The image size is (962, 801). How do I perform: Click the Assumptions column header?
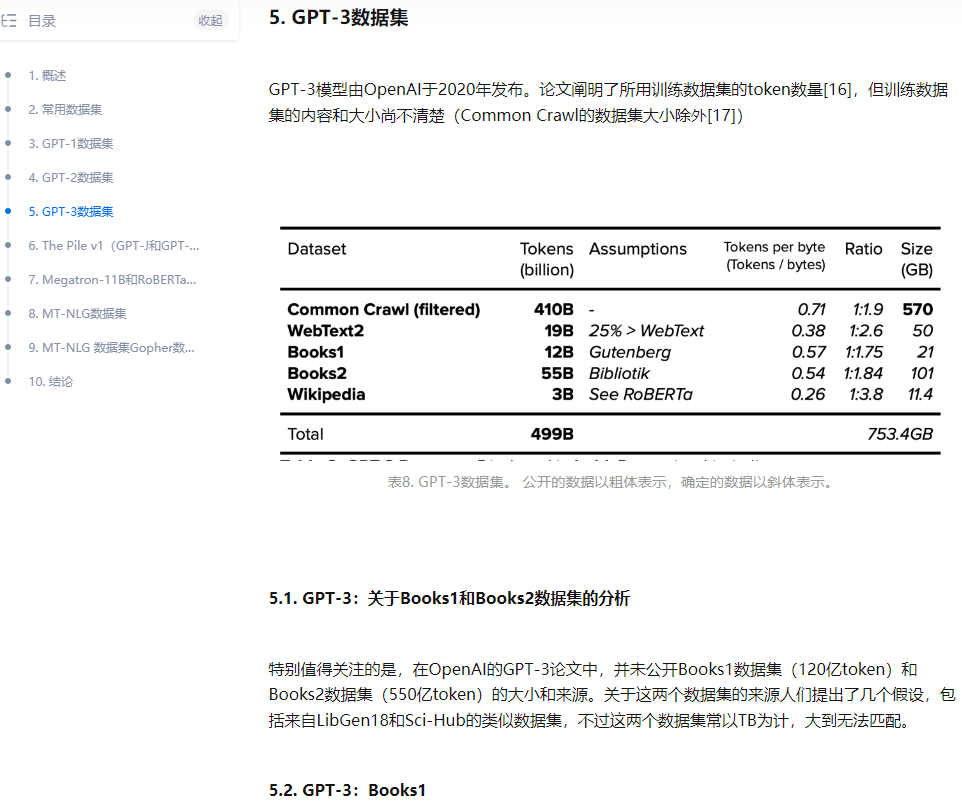637,249
